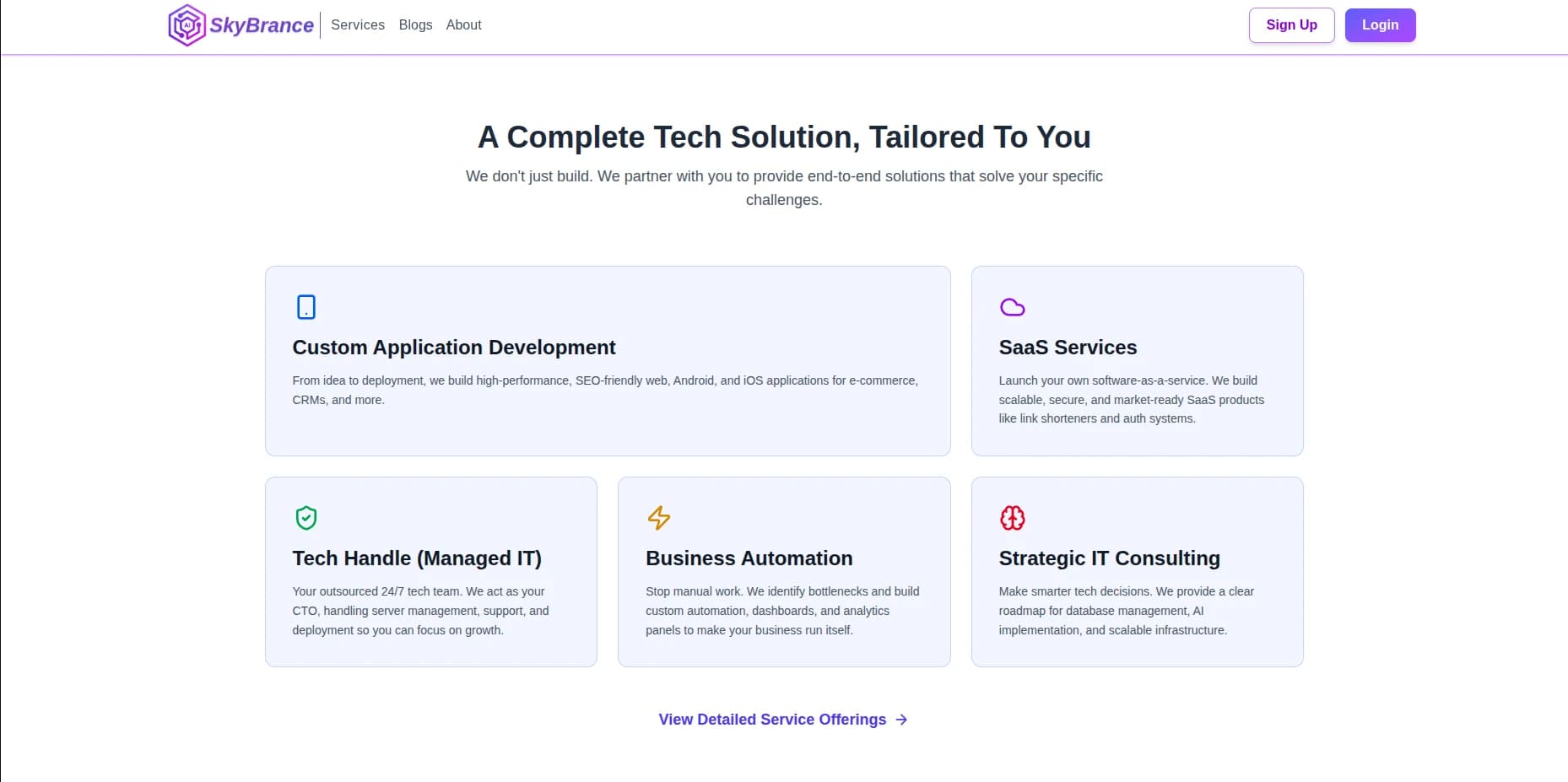The height and width of the screenshot is (782, 1568).
Task: Click the Business Automation card title
Action: (749, 558)
